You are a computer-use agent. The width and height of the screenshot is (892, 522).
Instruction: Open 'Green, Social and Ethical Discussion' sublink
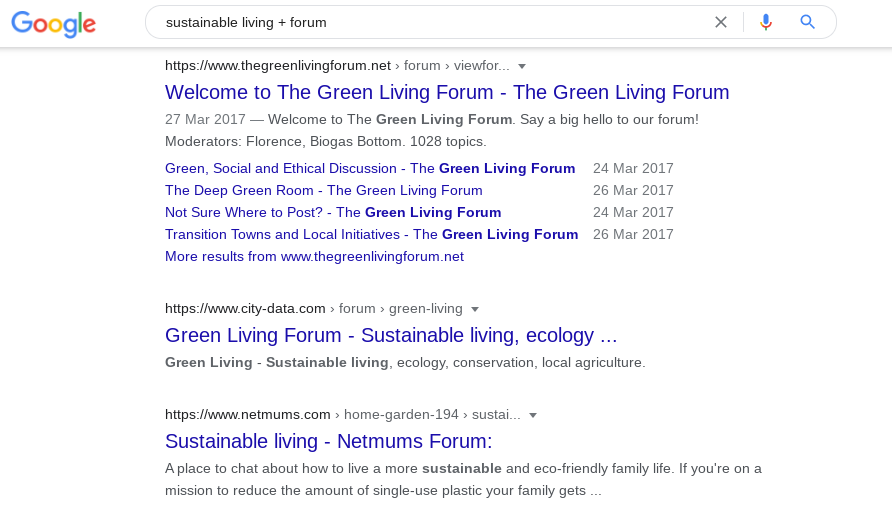(x=370, y=168)
